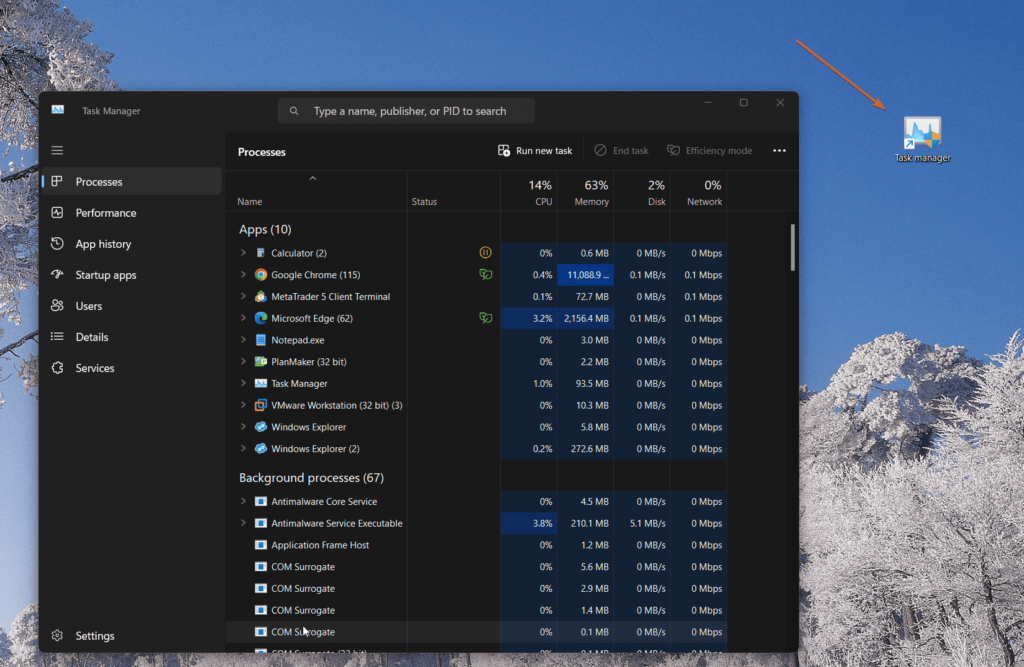
Task: Expand the Calculator (2) process group
Action: click(x=243, y=253)
